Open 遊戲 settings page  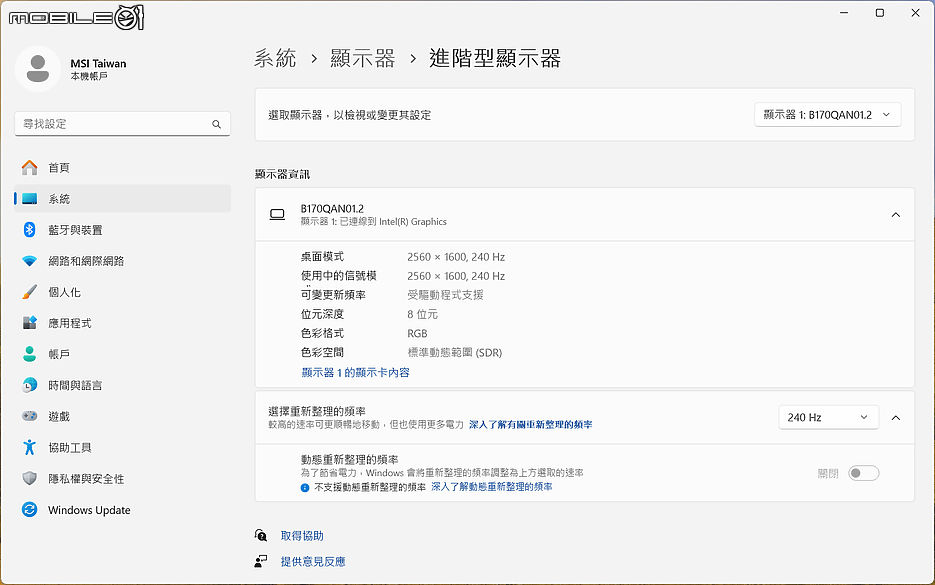pyautogui.click(x=122, y=416)
